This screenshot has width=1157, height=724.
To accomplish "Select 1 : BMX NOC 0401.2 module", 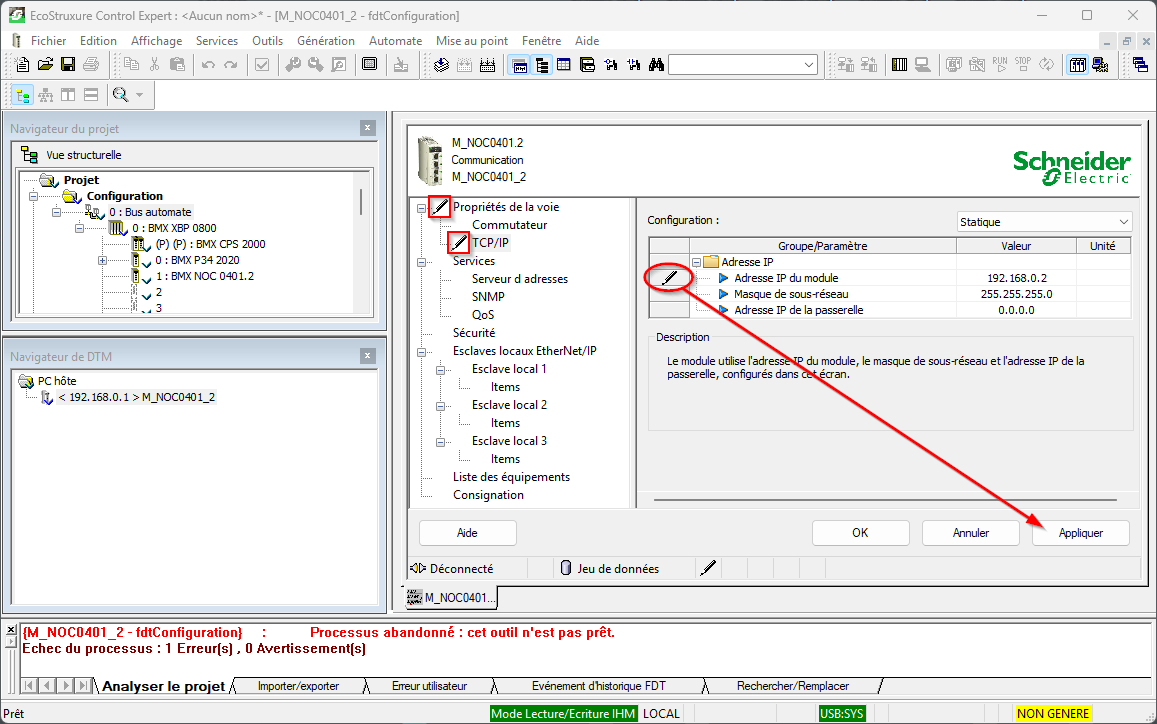I will [x=204, y=276].
